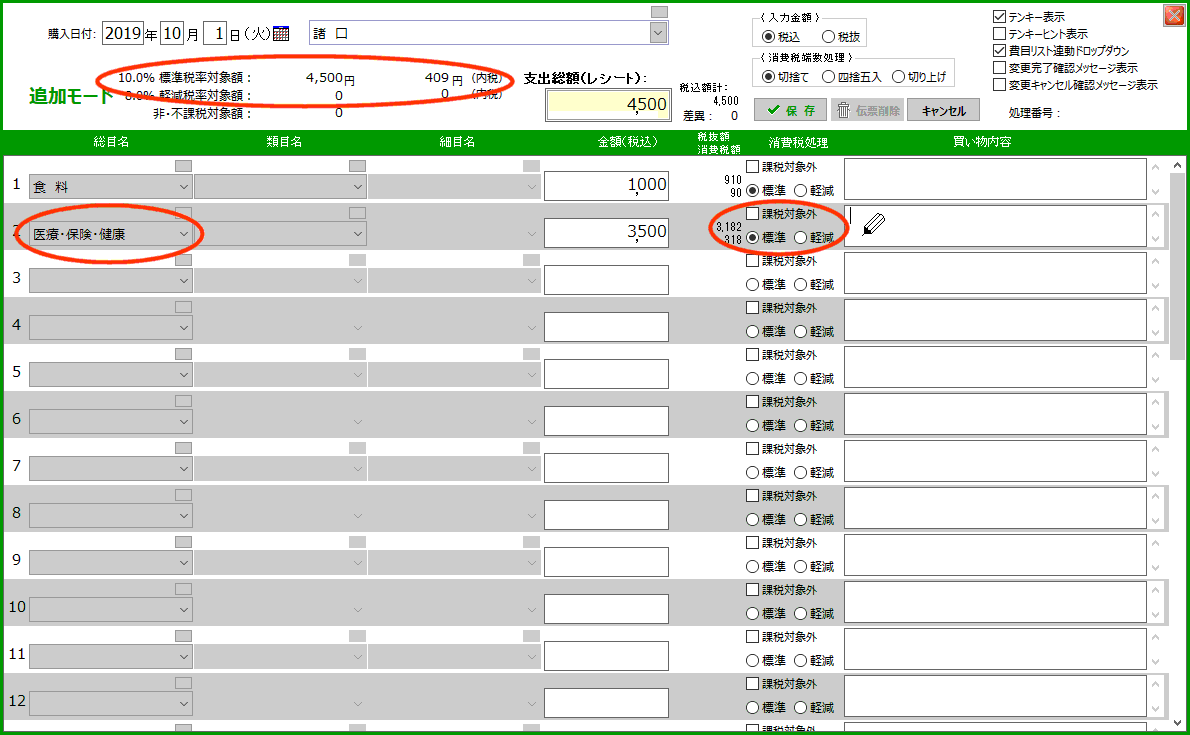Open row 12 総目名 dropdown

(184, 704)
